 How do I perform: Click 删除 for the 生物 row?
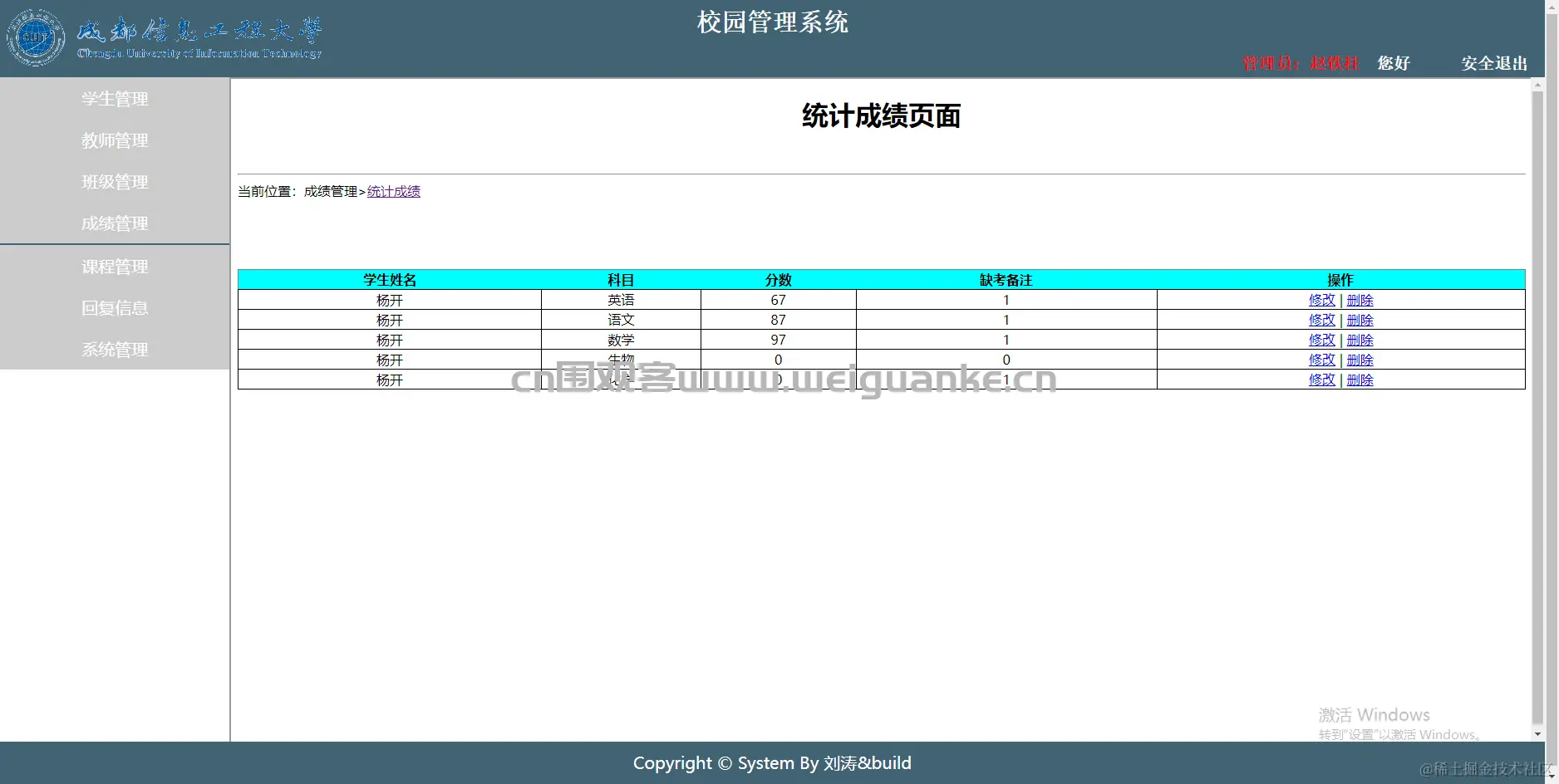click(1360, 360)
